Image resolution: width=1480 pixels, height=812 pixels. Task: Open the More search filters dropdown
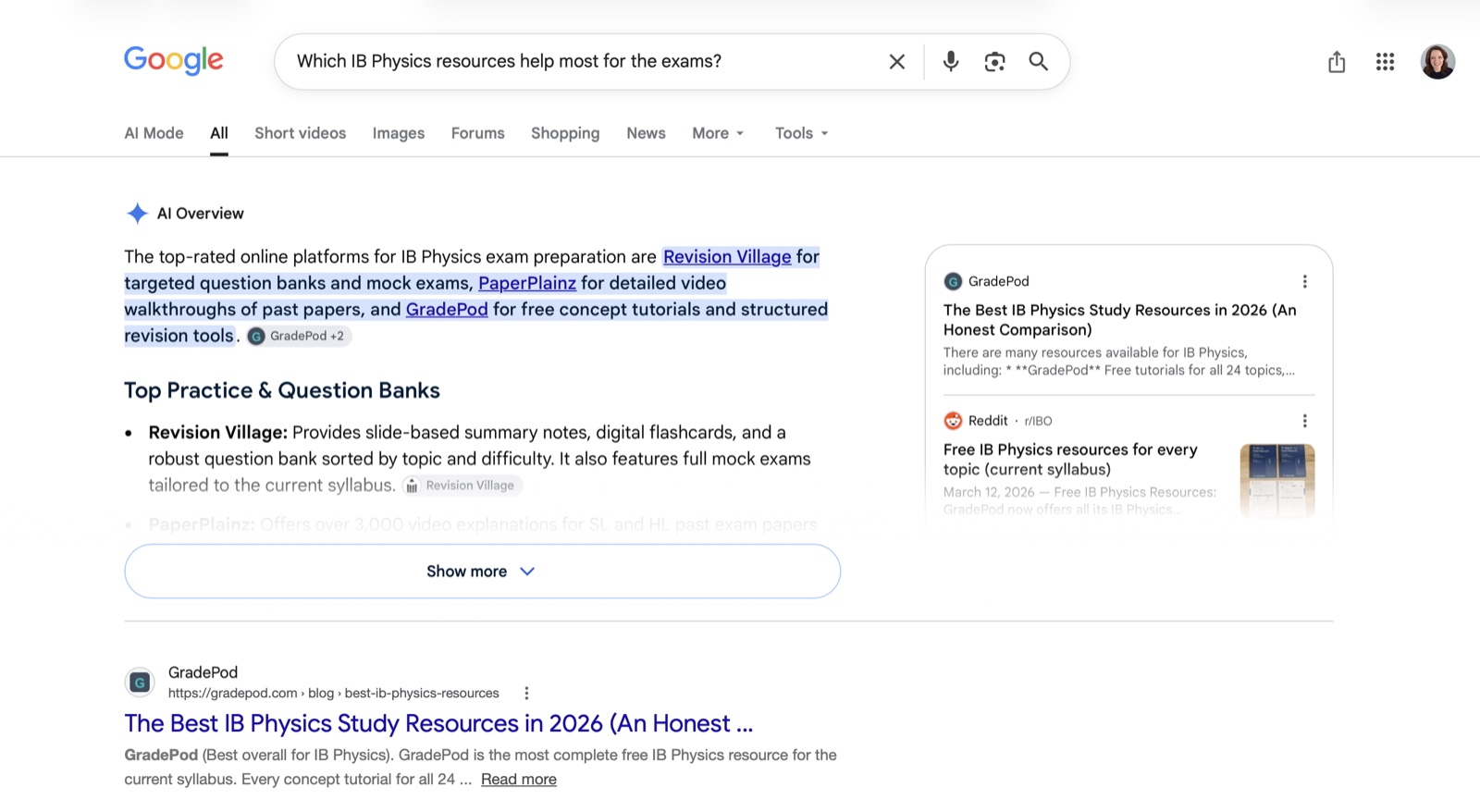[718, 133]
